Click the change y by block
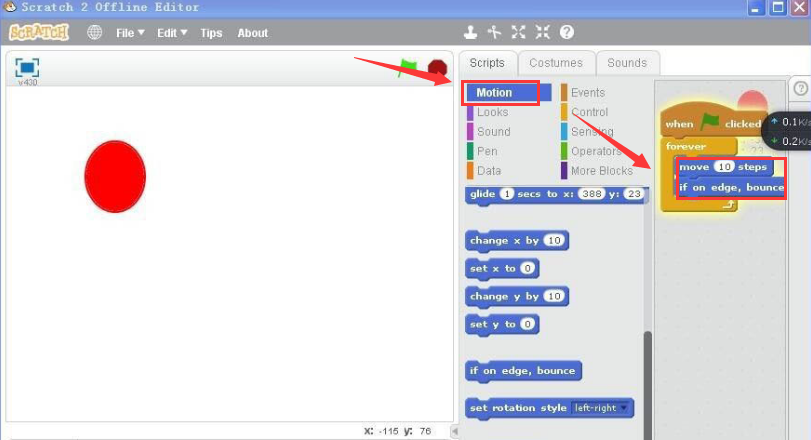The height and width of the screenshot is (440, 811). [x=517, y=297]
